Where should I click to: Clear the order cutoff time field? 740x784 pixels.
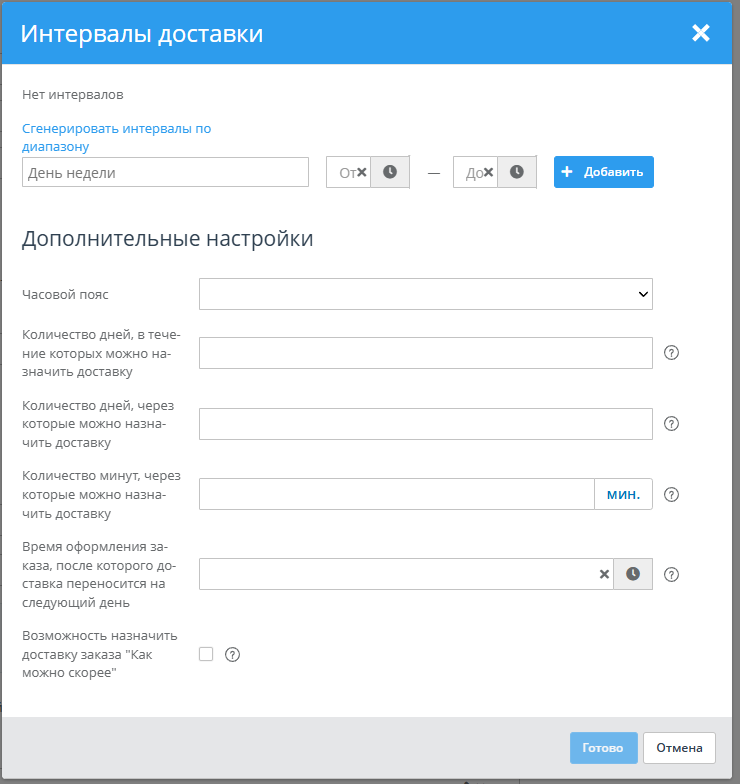(604, 574)
